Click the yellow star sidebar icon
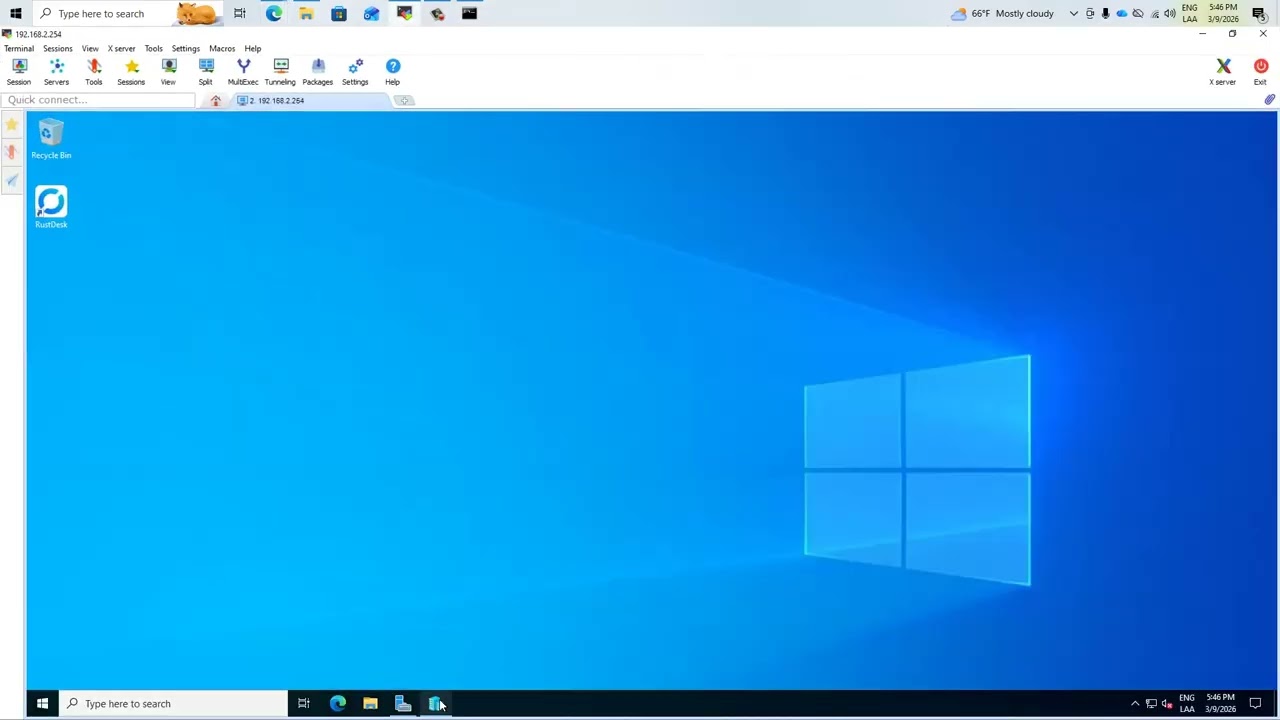Screen dimensions: 1280x720 coord(11,125)
